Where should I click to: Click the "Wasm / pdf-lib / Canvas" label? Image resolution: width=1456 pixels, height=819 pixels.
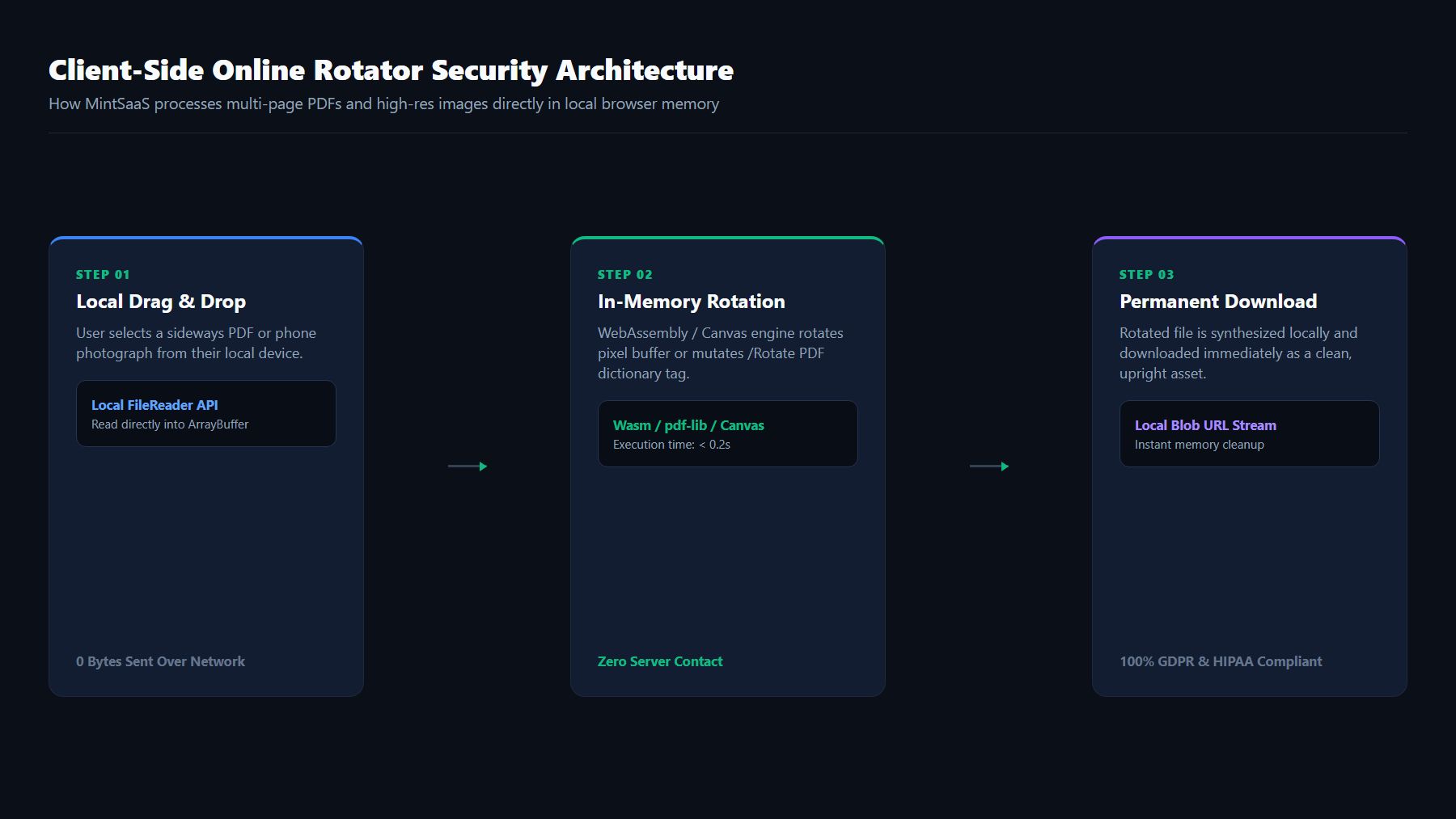pyautogui.click(x=688, y=425)
